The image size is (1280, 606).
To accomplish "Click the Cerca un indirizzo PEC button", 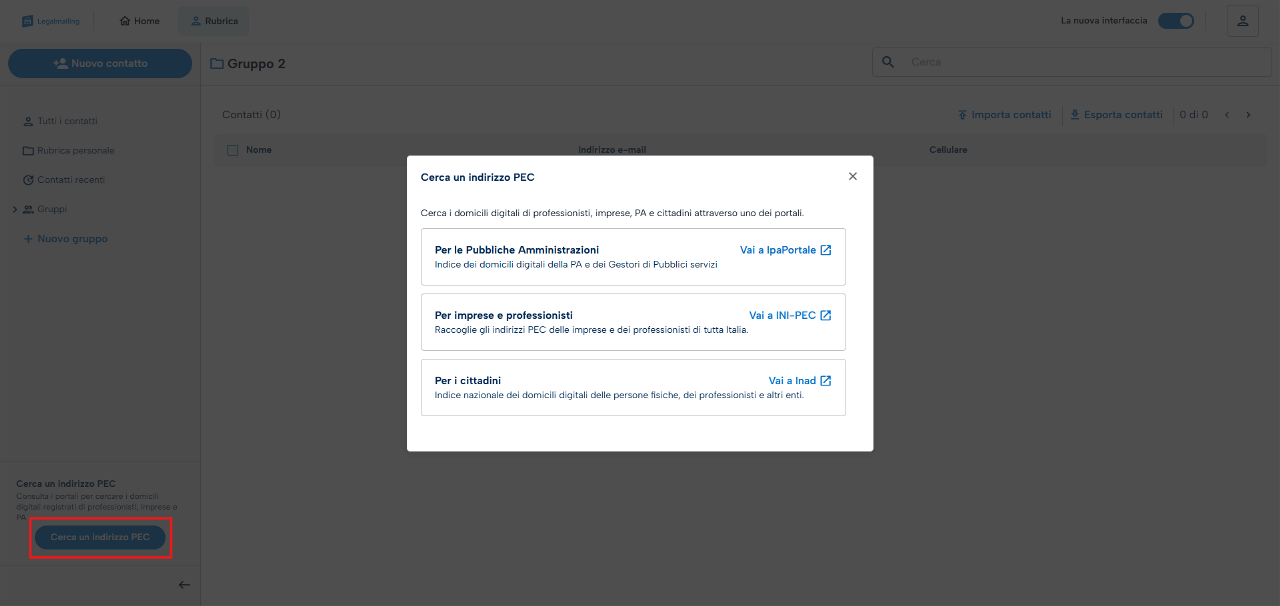I will (x=100, y=537).
